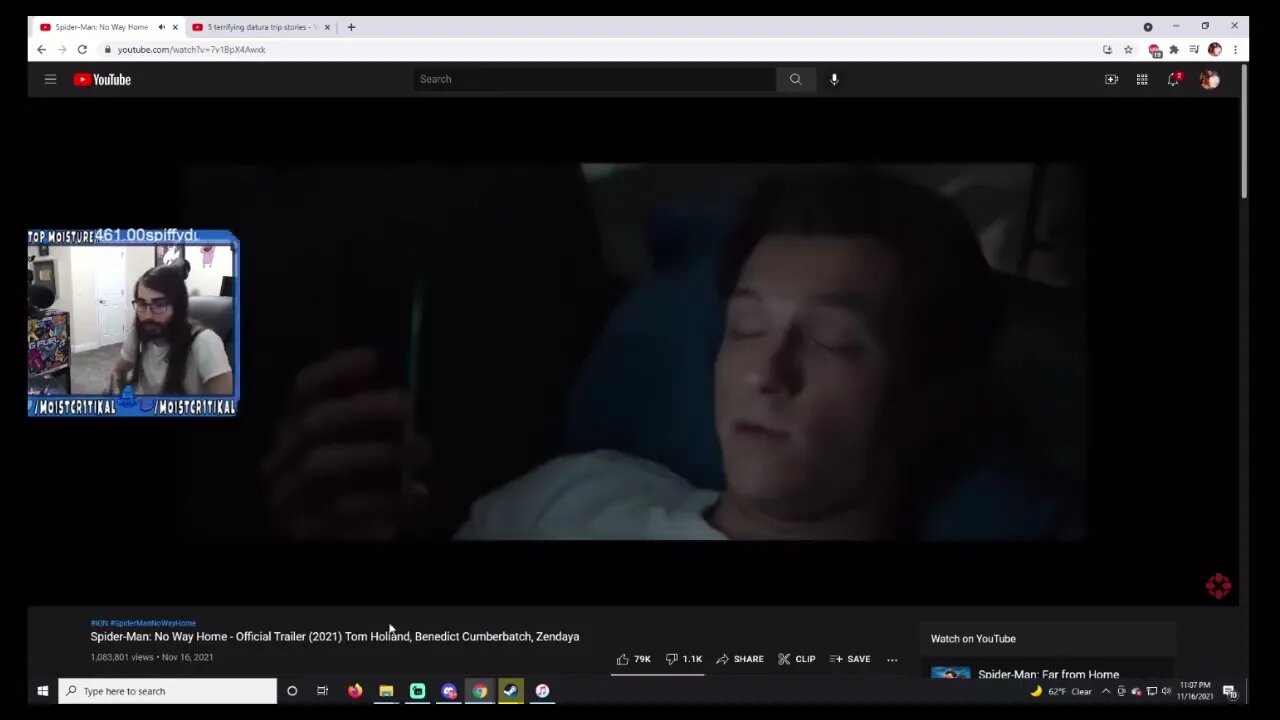Screen dimensions: 1280x720
Task: Open the Create video camera icon
Action: (x=1111, y=79)
